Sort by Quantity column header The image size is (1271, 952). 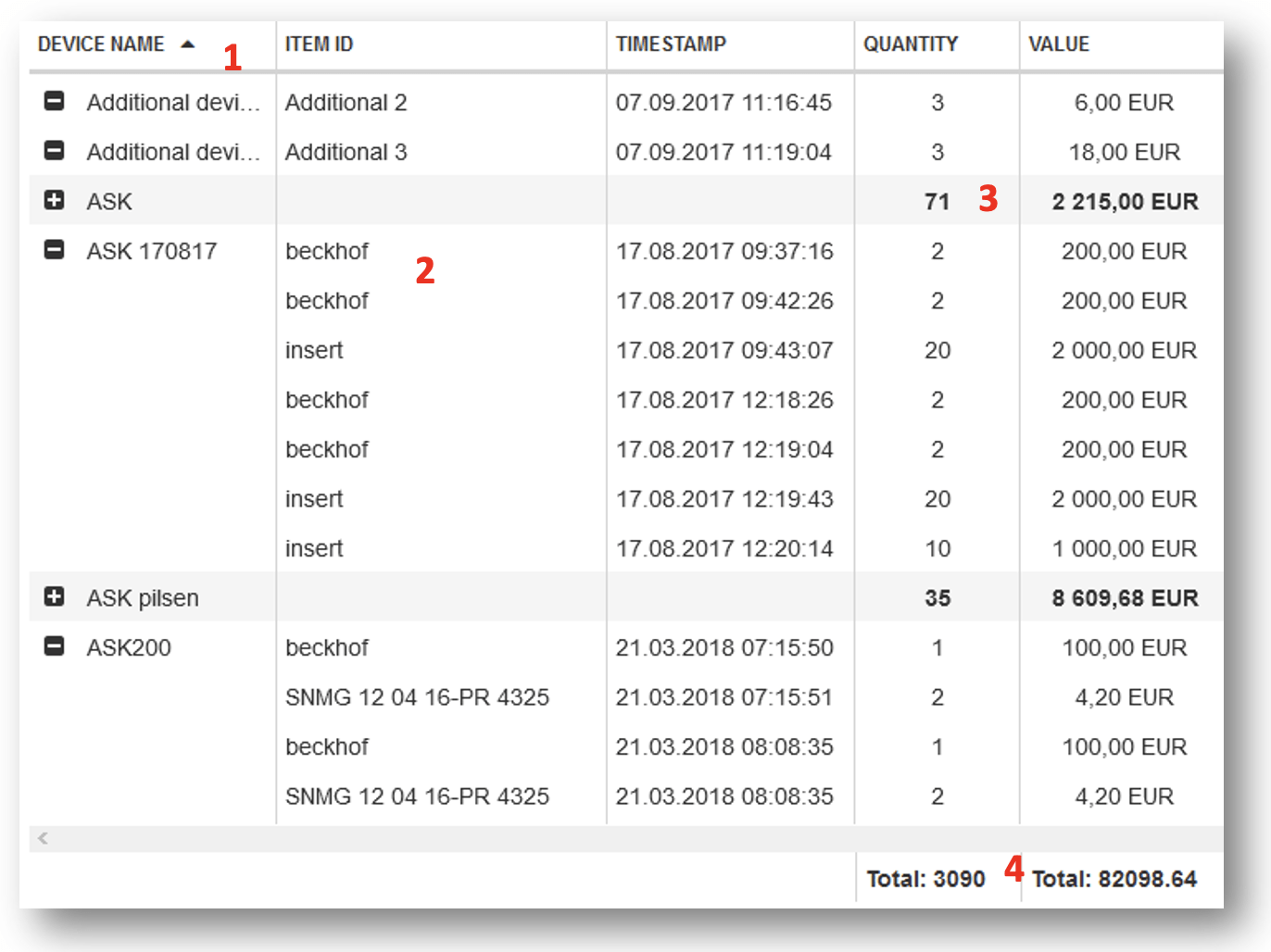pos(910,44)
